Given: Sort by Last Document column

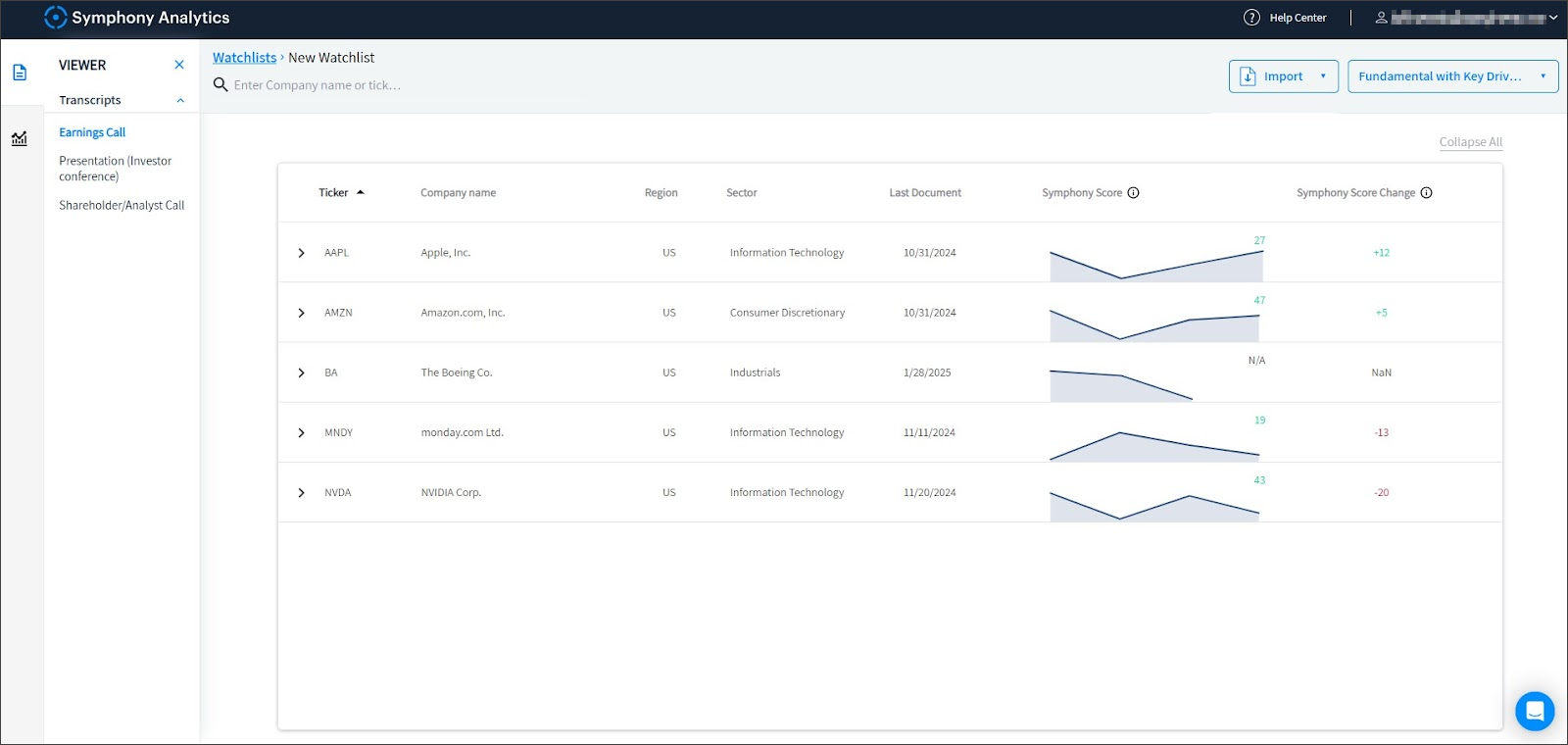Looking at the screenshot, I should click(925, 193).
